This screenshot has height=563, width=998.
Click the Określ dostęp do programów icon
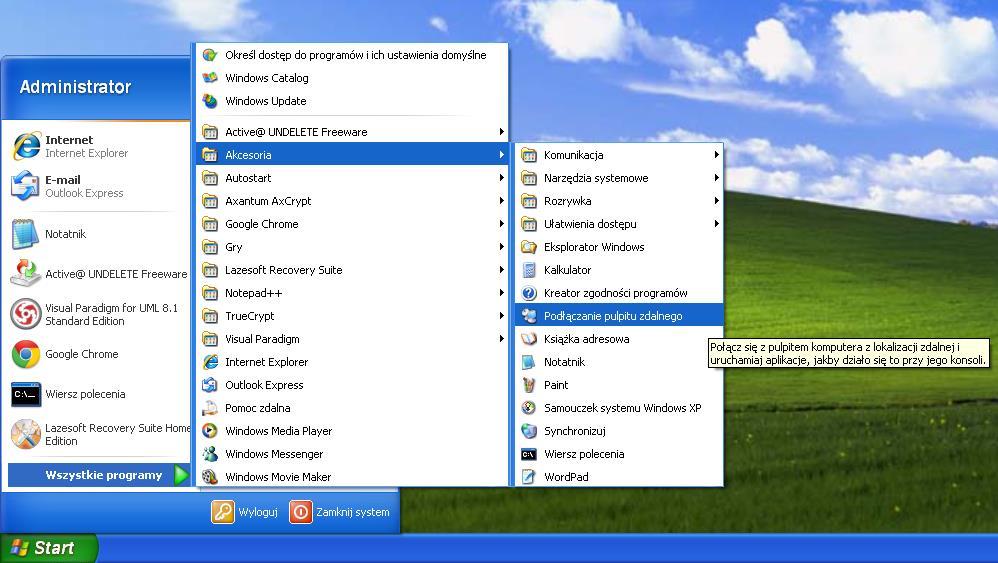(x=210, y=55)
